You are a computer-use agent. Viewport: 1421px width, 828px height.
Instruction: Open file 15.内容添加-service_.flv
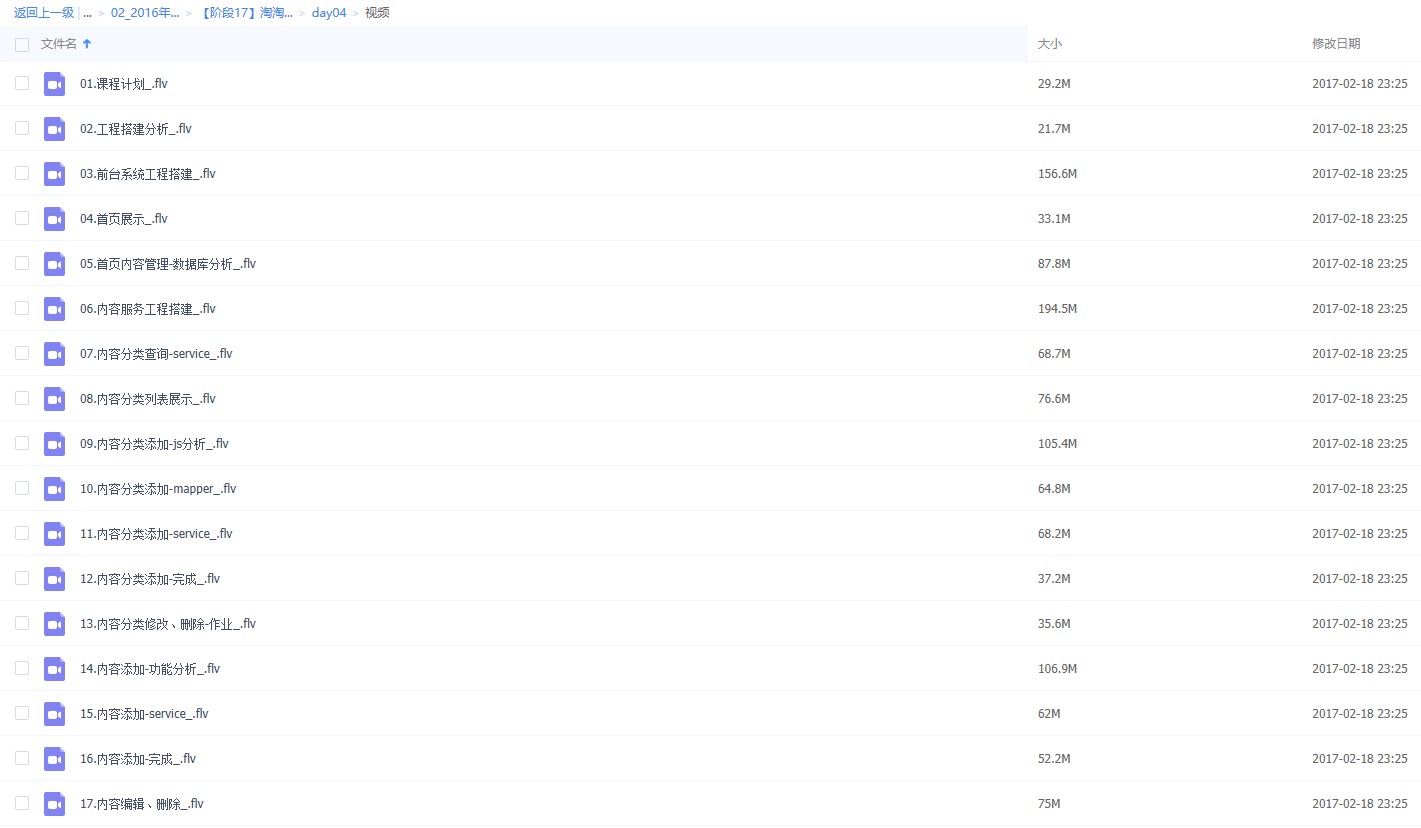point(144,714)
